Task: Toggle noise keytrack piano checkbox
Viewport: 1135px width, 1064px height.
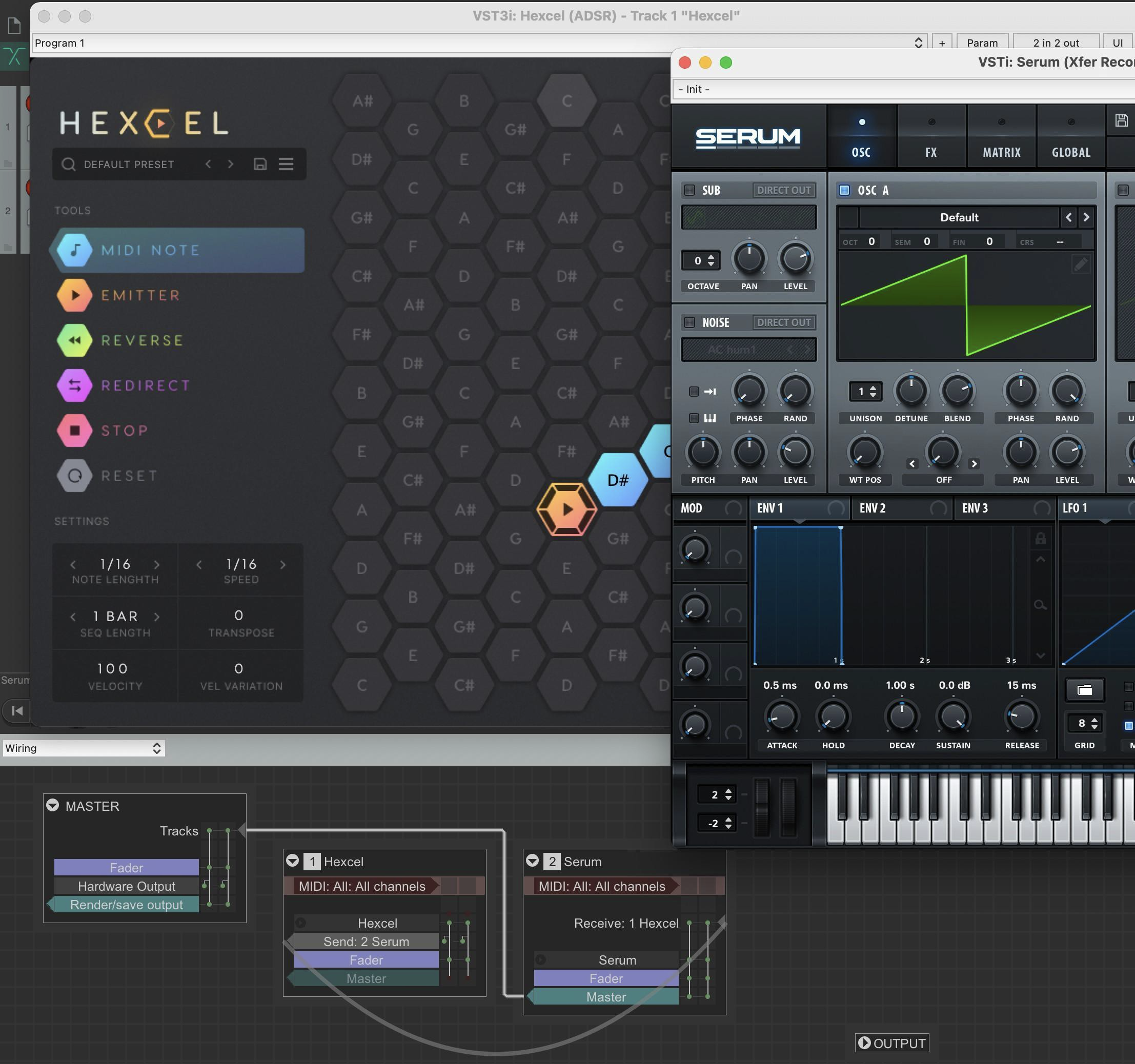Action: [x=694, y=418]
